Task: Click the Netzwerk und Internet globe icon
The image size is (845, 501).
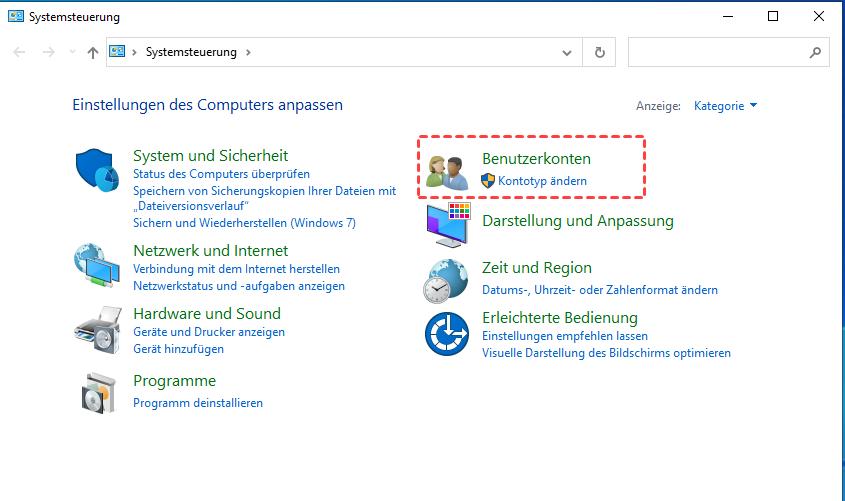Action: (x=98, y=266)
